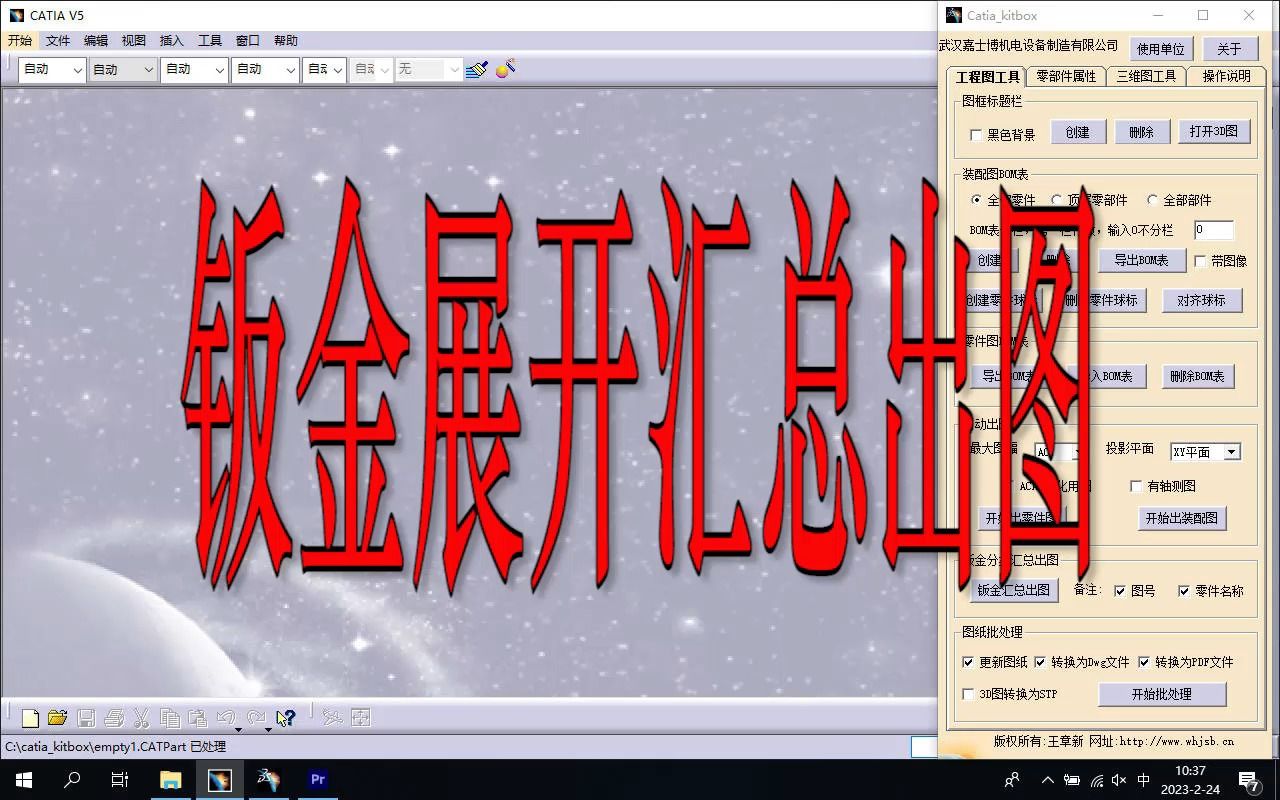
Task: Switch to the 操作说明 tab
Action: point(1227,76)
